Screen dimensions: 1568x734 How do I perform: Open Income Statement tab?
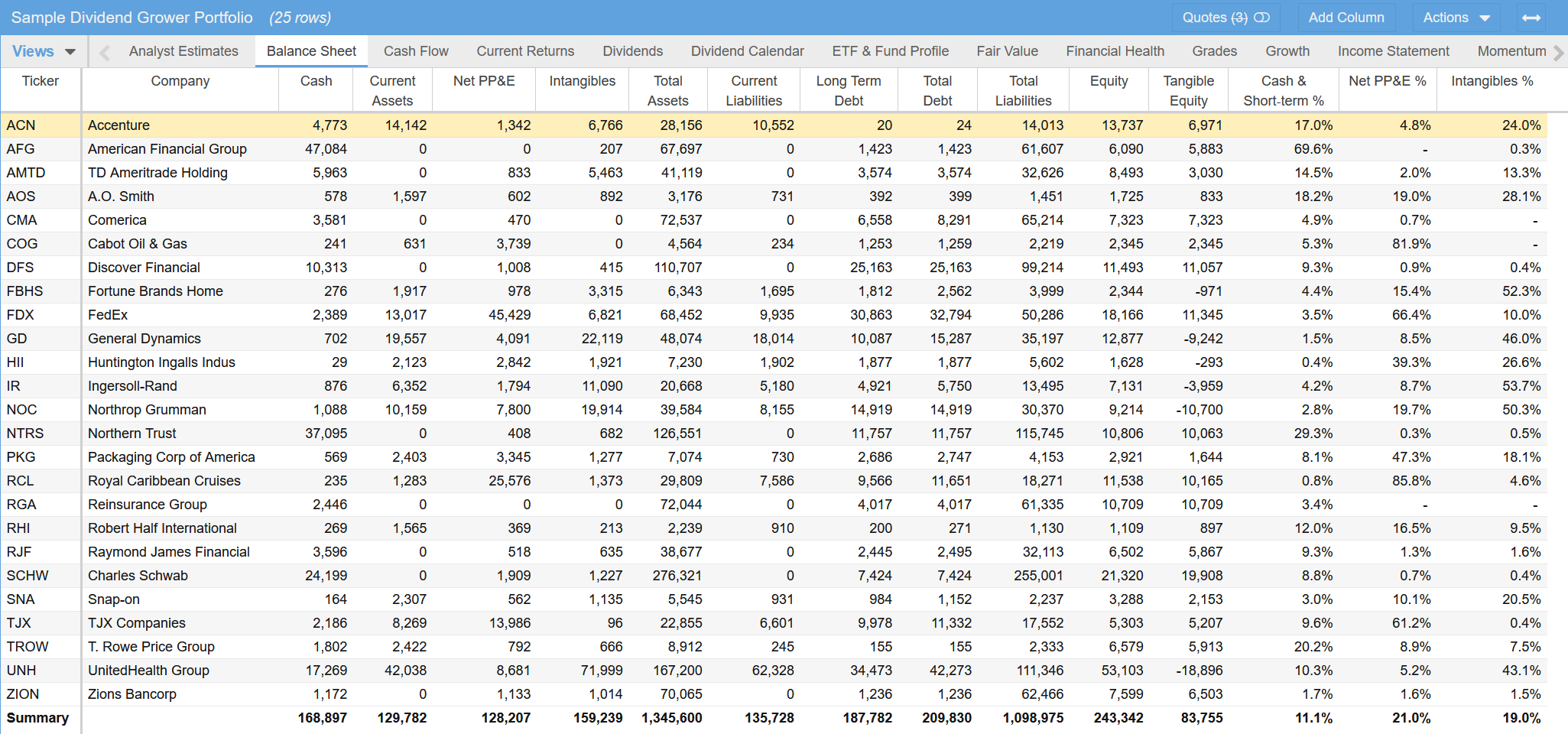coord(1393,51)
